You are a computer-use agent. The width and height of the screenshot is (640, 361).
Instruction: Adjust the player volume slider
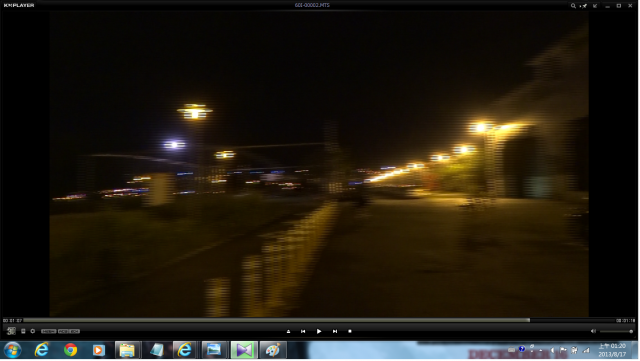point(616,332)
